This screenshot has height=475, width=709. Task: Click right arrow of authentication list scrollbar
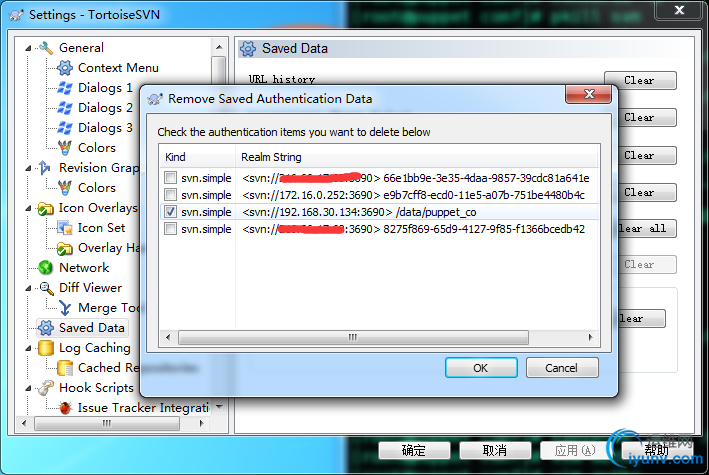(x=591, y=337)
